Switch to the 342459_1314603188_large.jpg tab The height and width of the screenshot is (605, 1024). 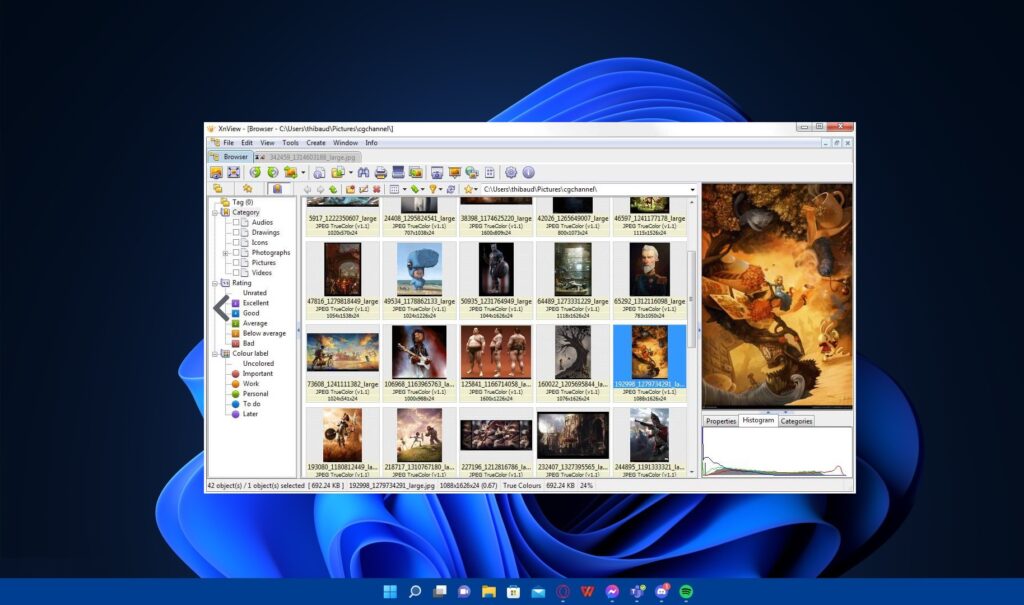[307, 157]
